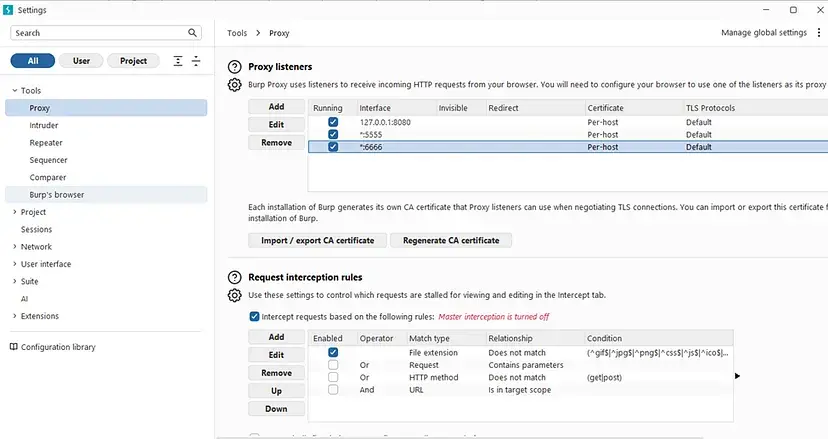This screenshot has height=439, width=828.
Task: Click the Proxy listeners gear options icon
Action: (234, 85)
